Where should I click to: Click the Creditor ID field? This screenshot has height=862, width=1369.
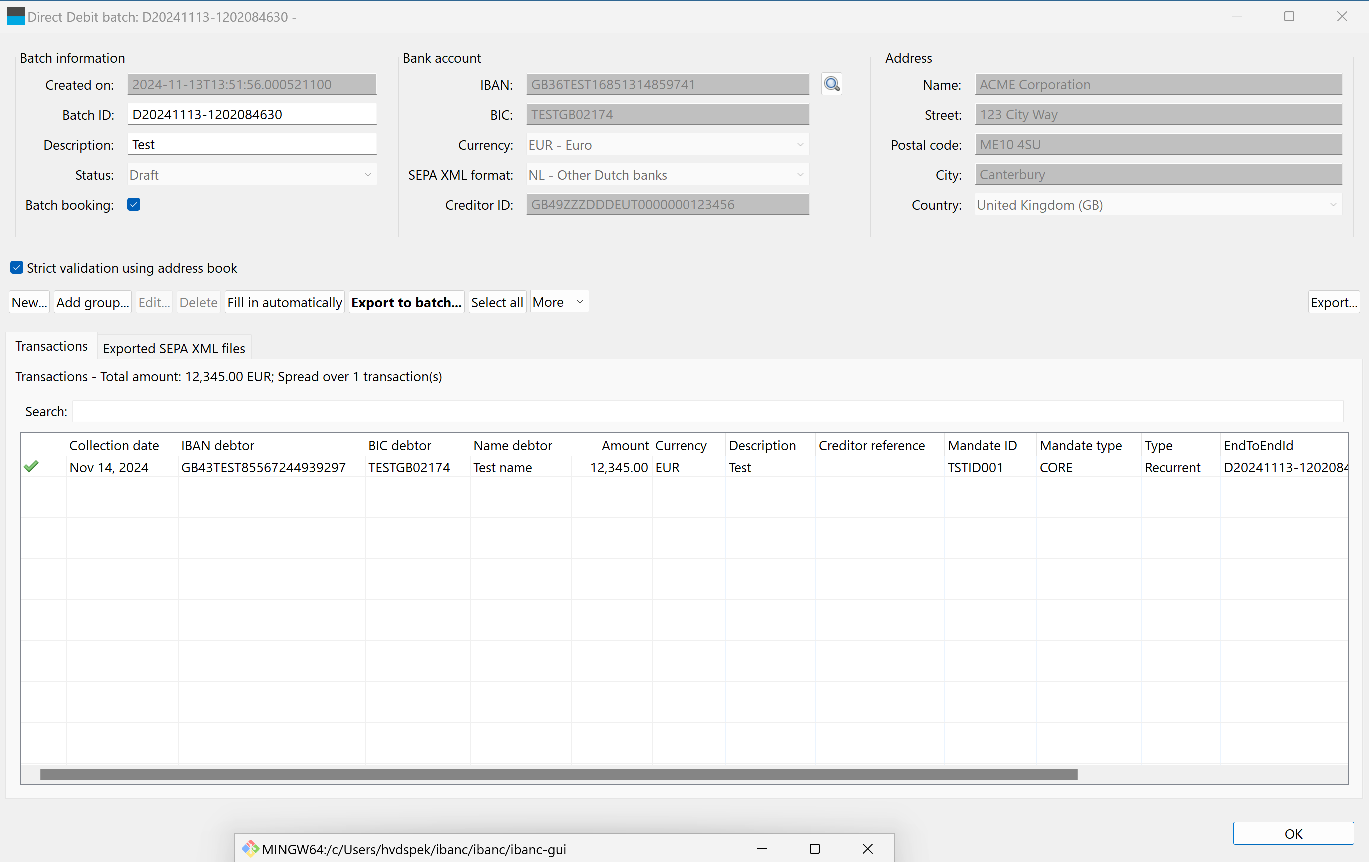coord(667,205)
